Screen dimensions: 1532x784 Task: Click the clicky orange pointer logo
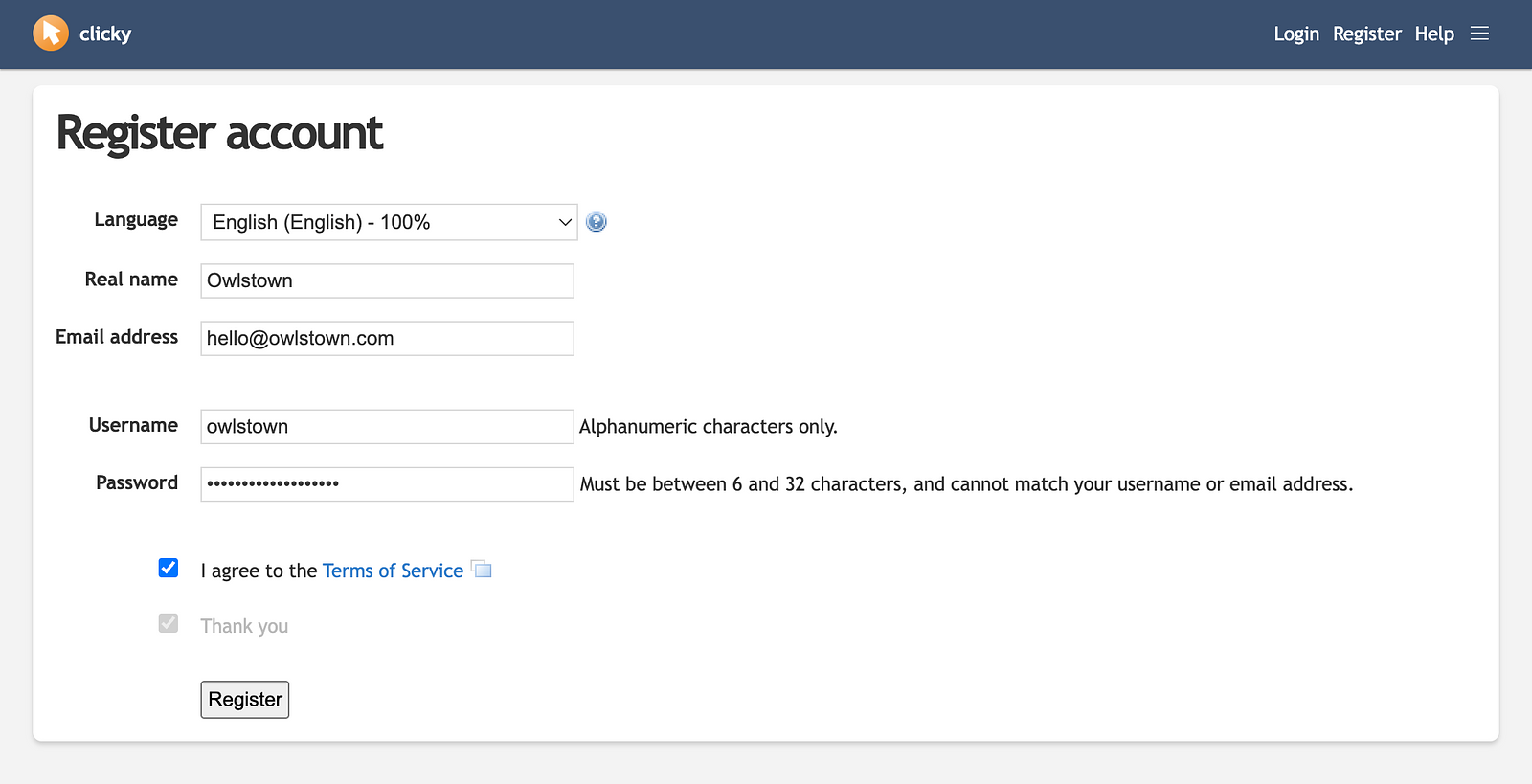click(x=51, y=34)
